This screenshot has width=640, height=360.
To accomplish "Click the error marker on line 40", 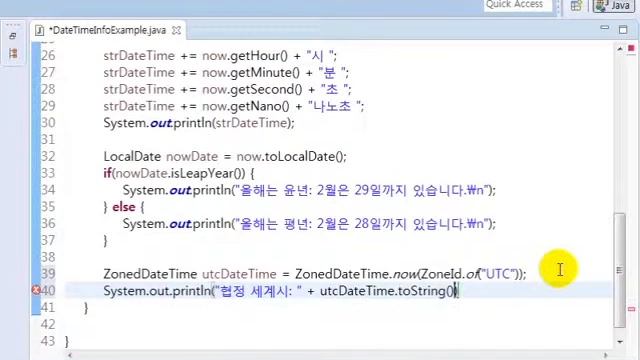I will pyautogui.click(x=36, y=290).
